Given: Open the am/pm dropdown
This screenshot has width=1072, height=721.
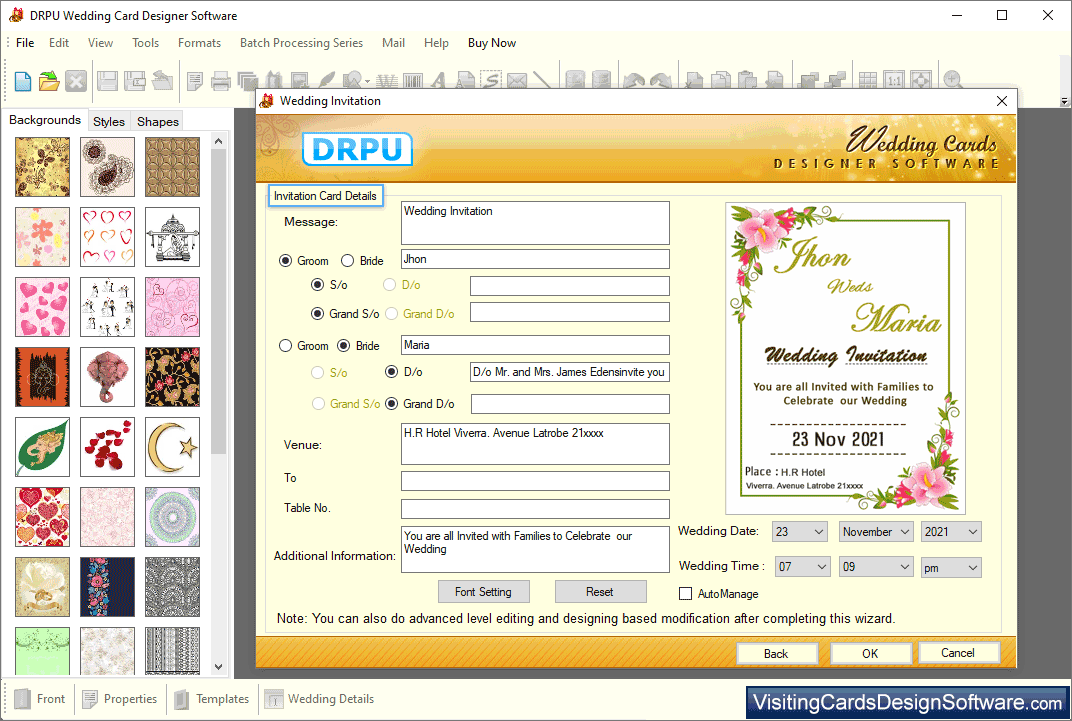Looking at the screenshot, I should coord(951,567).
